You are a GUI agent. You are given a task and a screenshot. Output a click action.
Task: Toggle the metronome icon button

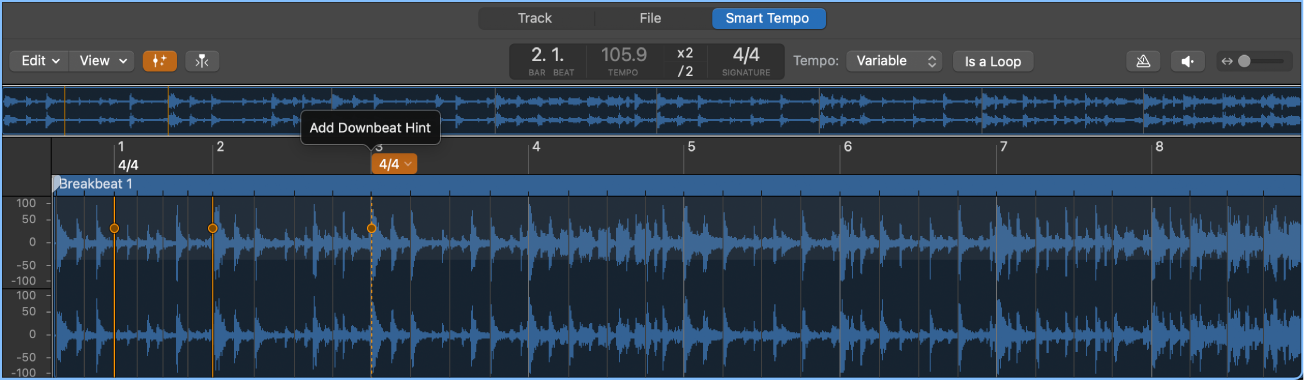click(1143, 61)
